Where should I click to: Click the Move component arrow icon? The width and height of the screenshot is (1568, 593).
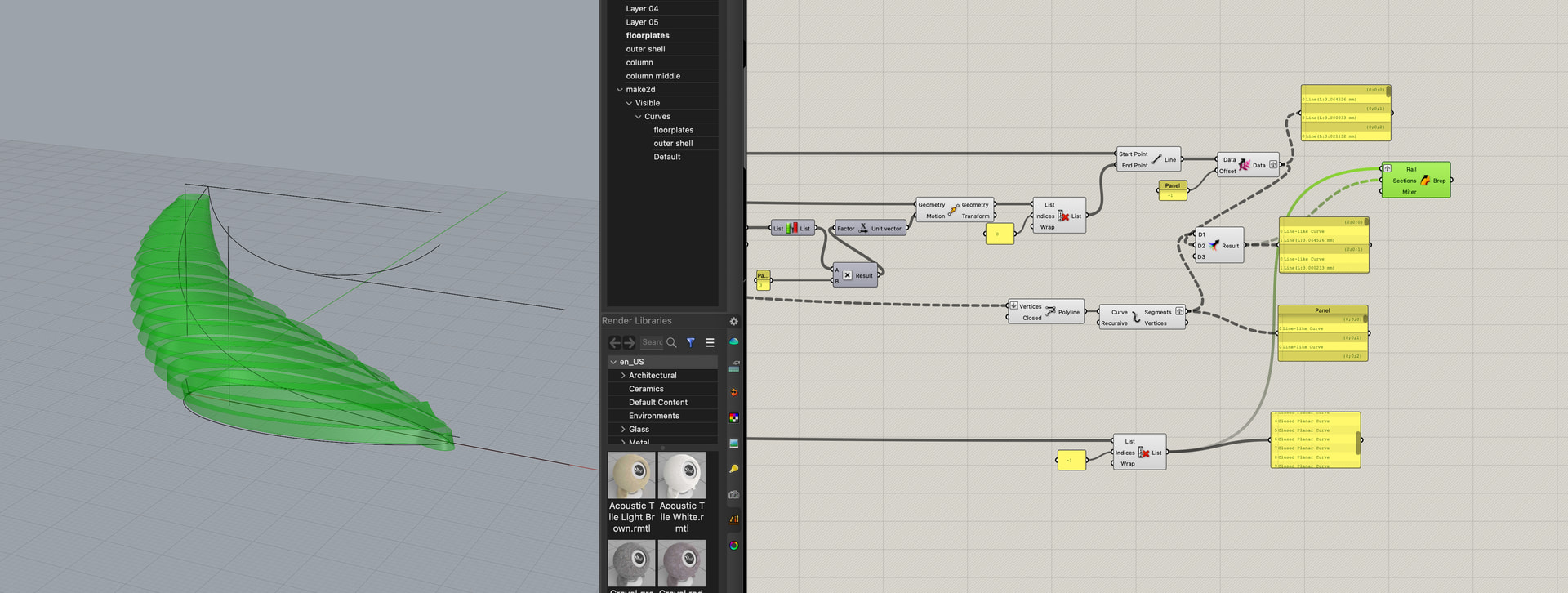(x=953, y=211)
